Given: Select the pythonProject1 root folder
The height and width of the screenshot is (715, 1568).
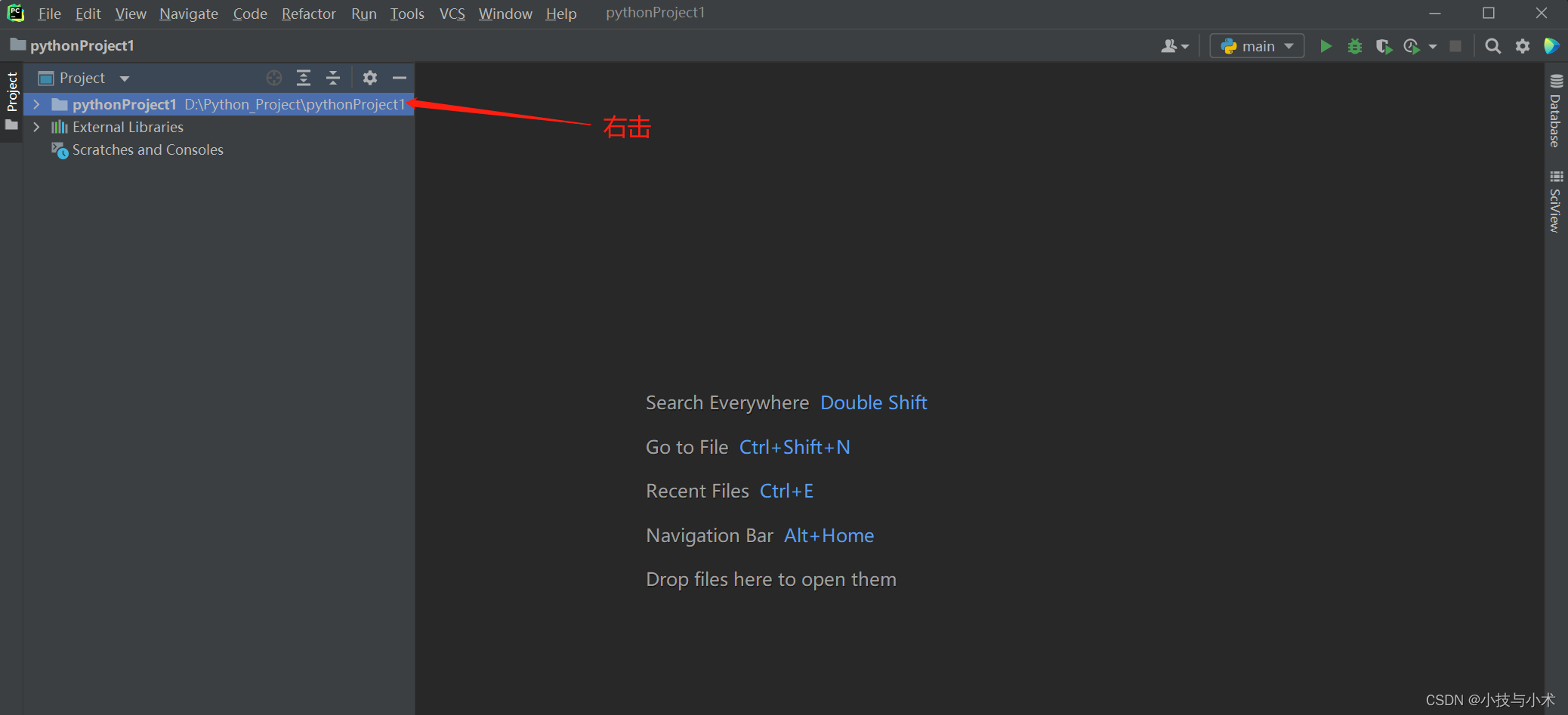Looking at the screenshot, I should tap(219, 104).
